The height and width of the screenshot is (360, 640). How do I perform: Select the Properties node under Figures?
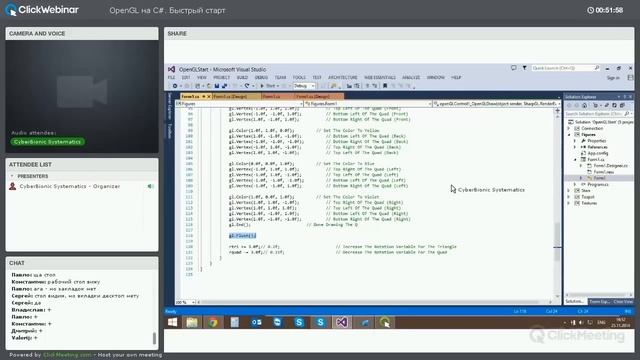click(596, 141)
